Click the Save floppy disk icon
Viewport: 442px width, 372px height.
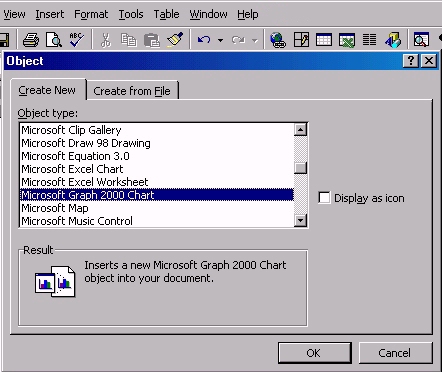[4, 40]
